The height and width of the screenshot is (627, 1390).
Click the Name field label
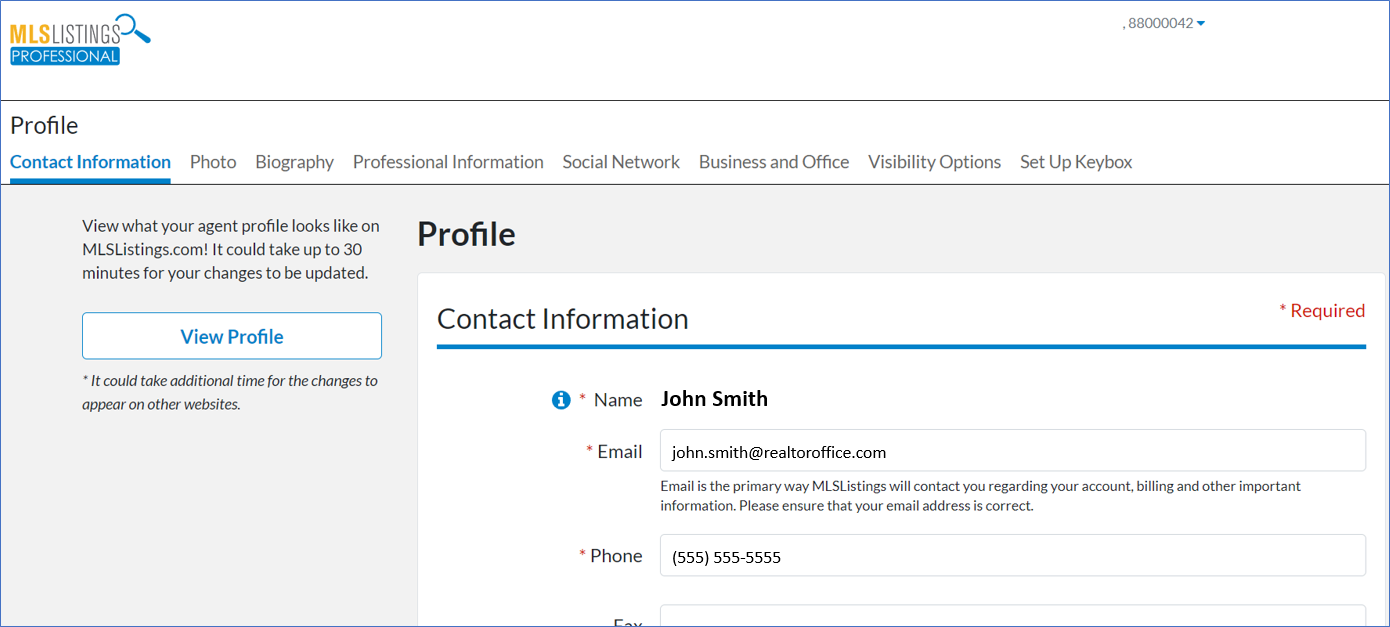(x=618, y=400)
